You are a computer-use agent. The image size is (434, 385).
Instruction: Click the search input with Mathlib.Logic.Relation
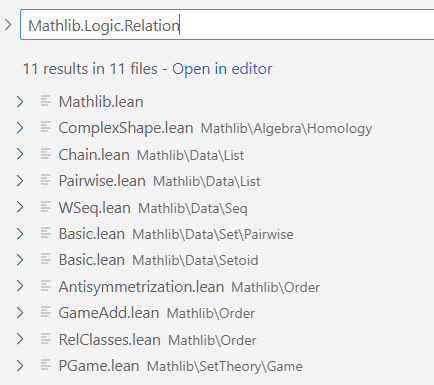point(227,25)
